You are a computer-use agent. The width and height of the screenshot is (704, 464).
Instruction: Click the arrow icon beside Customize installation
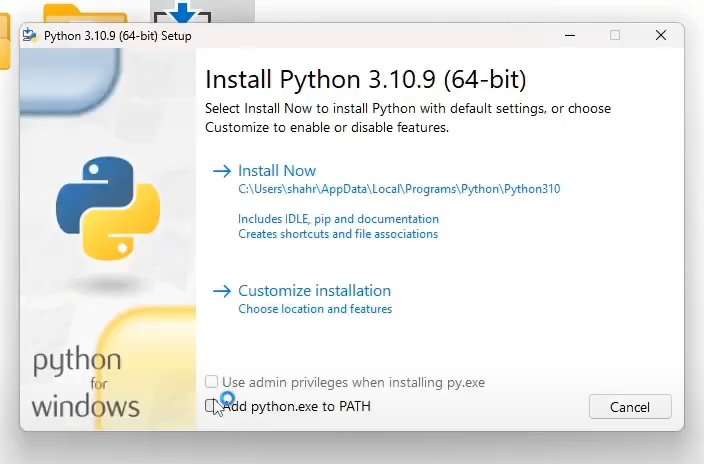(221, 291)
